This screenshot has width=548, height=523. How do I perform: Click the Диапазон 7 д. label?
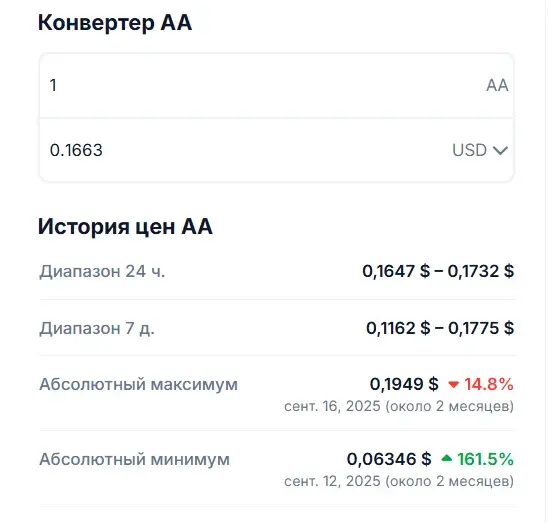(x=97, y=328)
